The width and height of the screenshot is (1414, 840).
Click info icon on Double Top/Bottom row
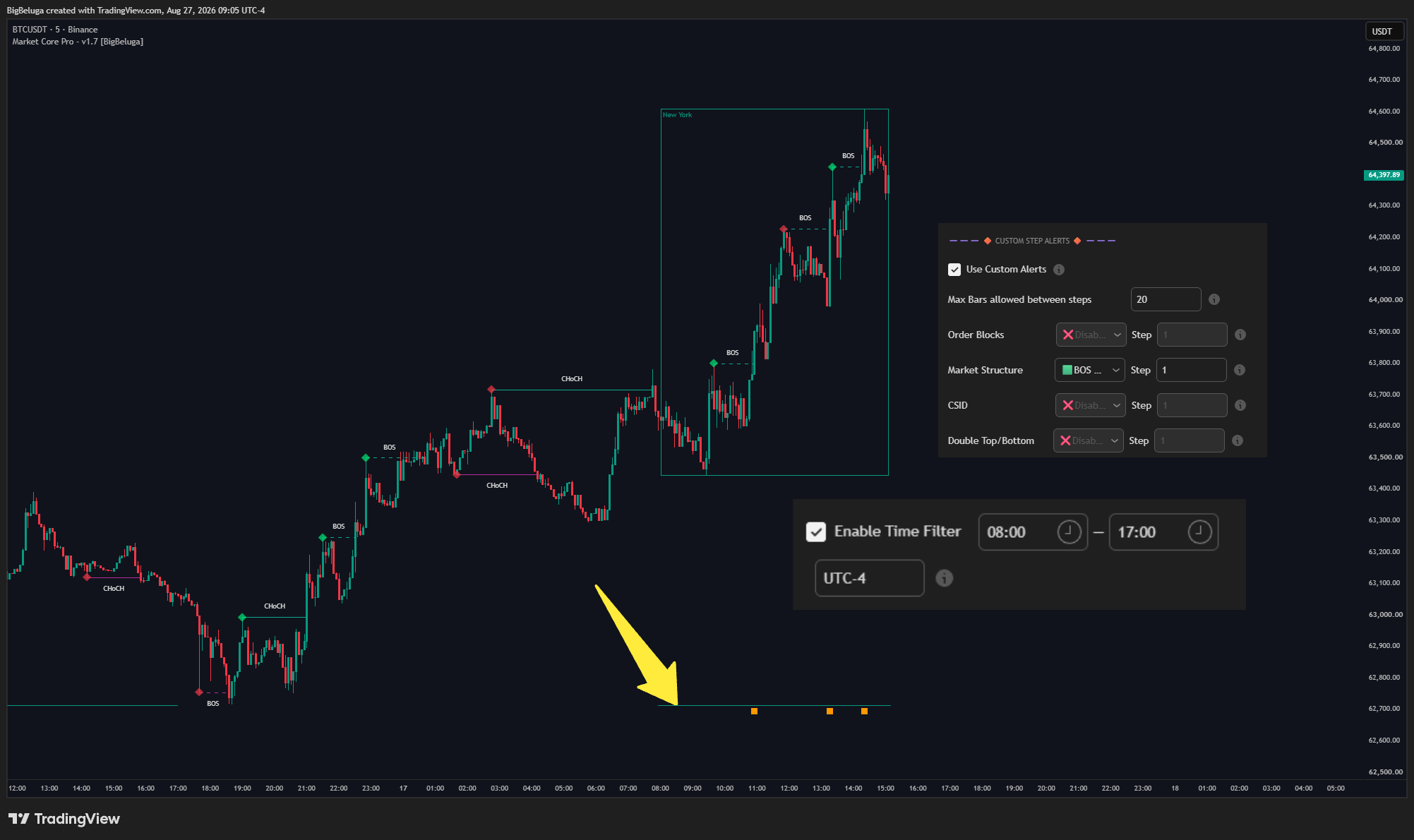click(x=1238, y=440)
